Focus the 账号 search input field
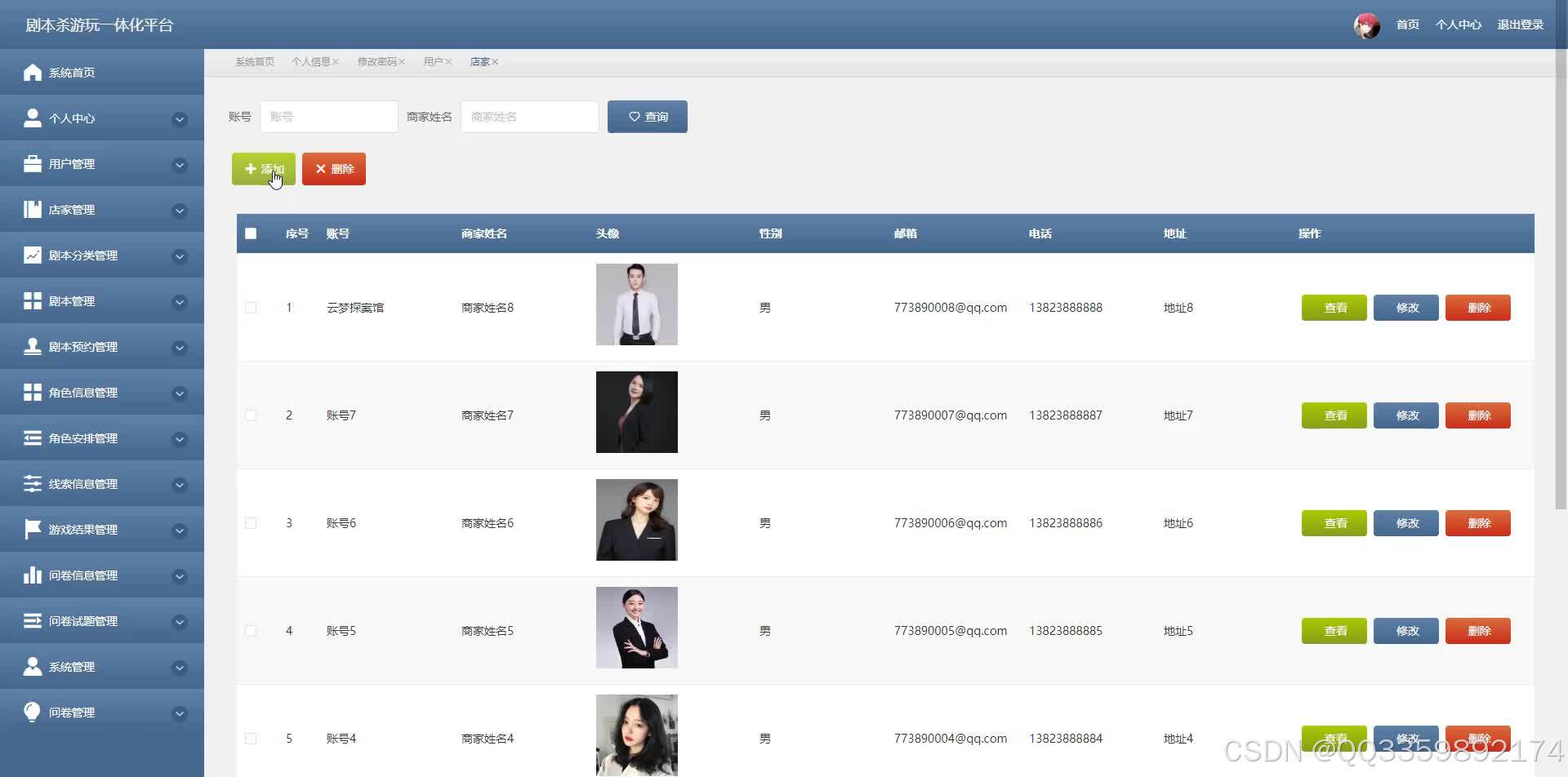The width and height of the screenshot is (1568, 777). coord(329,117)
